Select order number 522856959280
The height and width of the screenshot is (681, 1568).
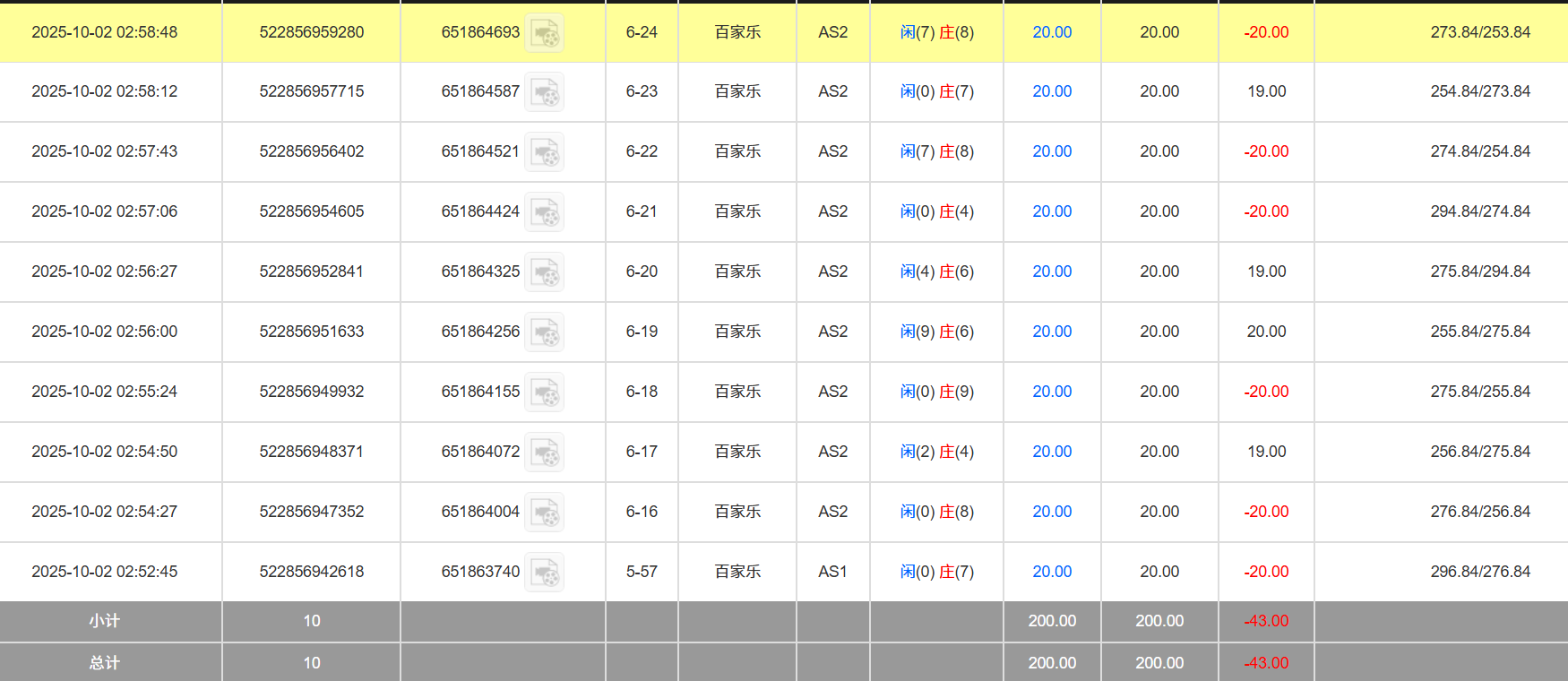pyautogui.click(x=312, y=32)
